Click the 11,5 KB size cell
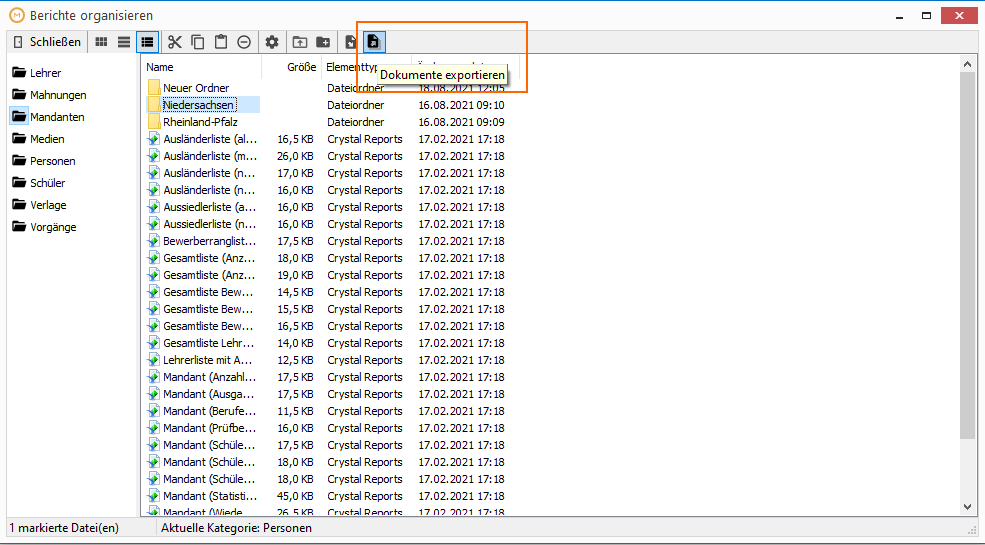The image size is (985, 545). tap(295, 411)
